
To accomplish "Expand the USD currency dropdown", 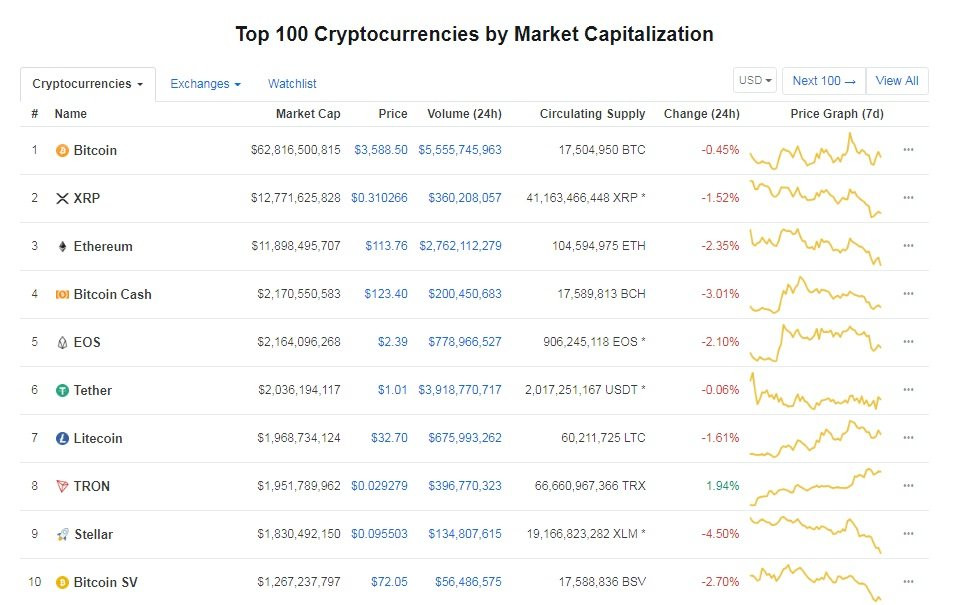I will click(755, 81).
